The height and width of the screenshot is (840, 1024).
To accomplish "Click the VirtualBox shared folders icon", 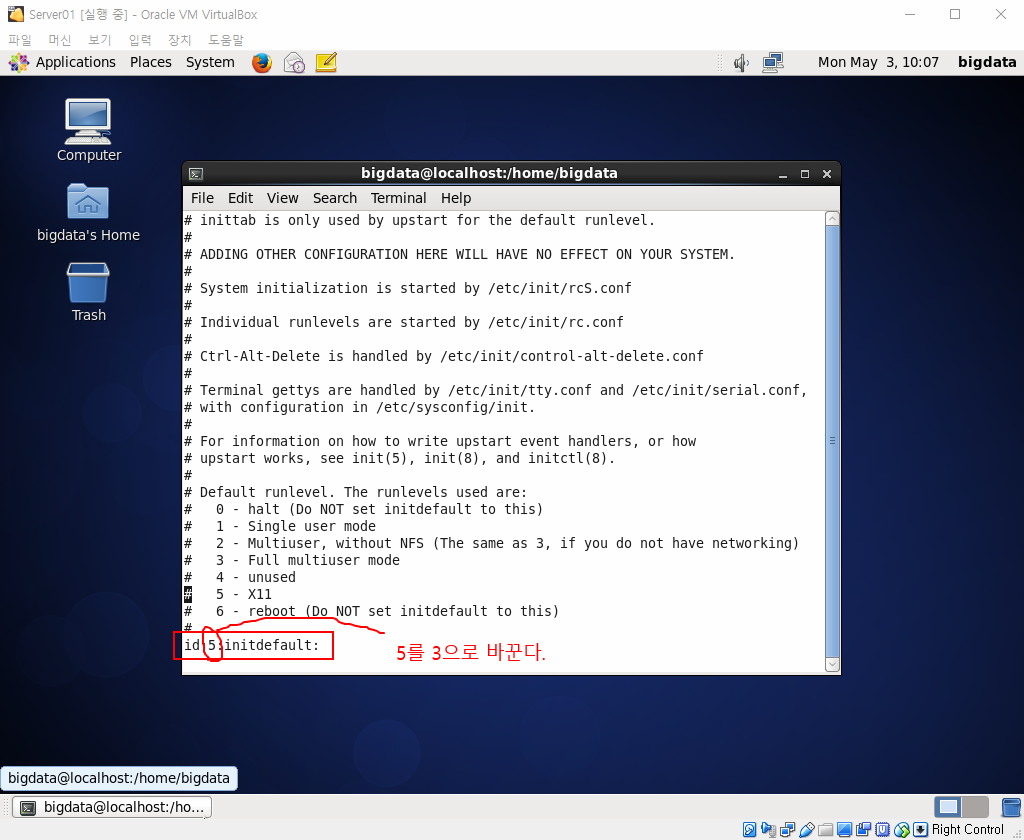I will (x=825, y=830).
